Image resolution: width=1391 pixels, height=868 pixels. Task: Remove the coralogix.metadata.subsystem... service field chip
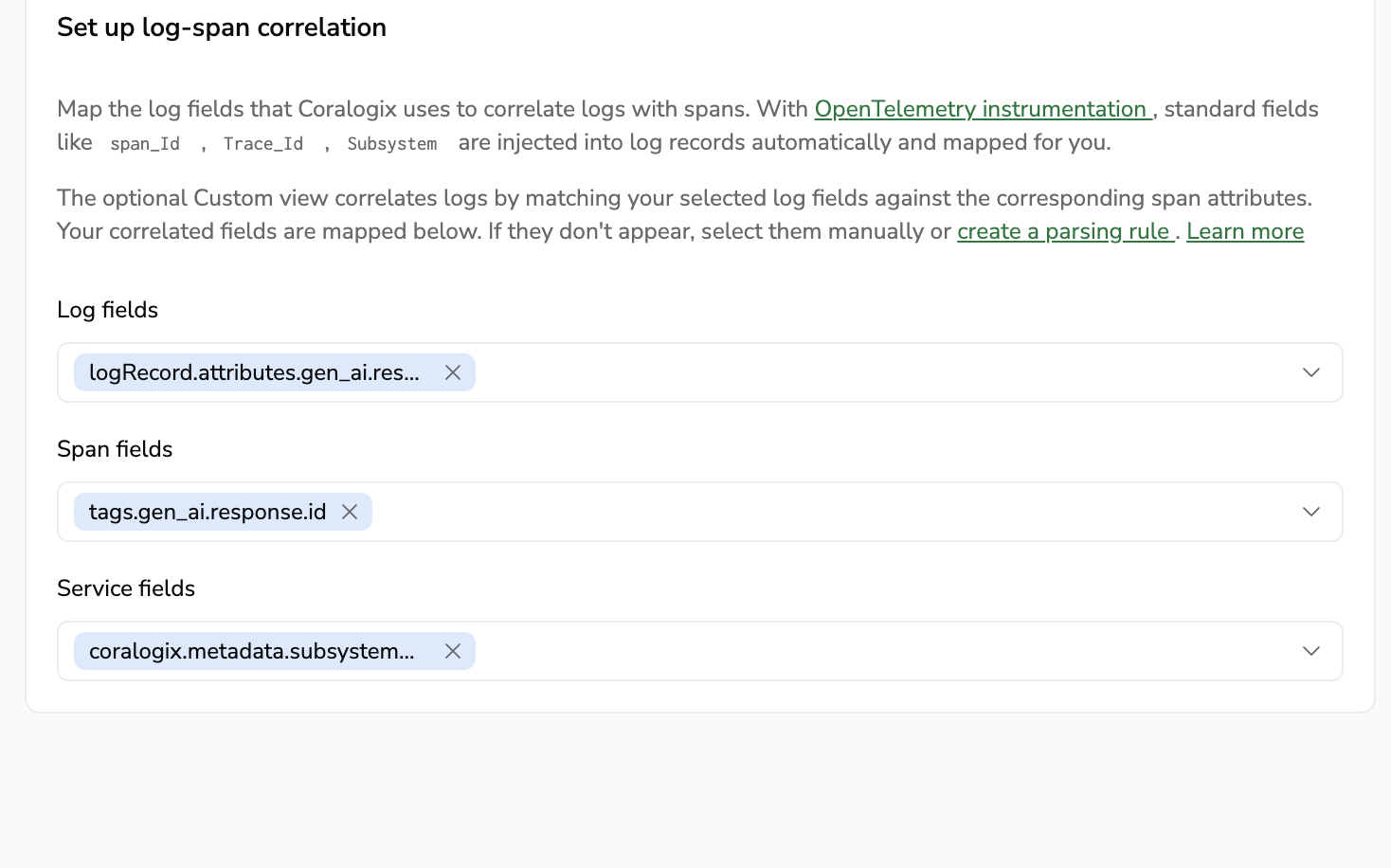[x=453, y=651]
